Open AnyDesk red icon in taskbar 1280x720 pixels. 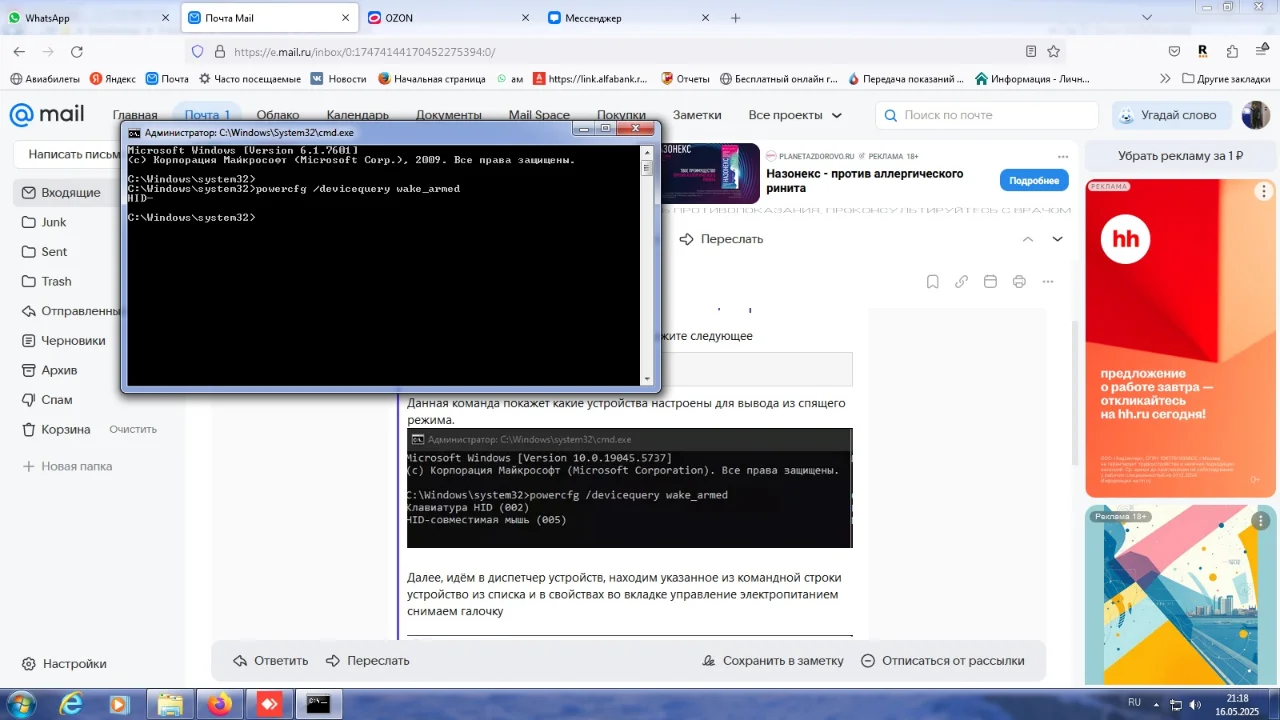pyautogui.click(x=270, y=704)
